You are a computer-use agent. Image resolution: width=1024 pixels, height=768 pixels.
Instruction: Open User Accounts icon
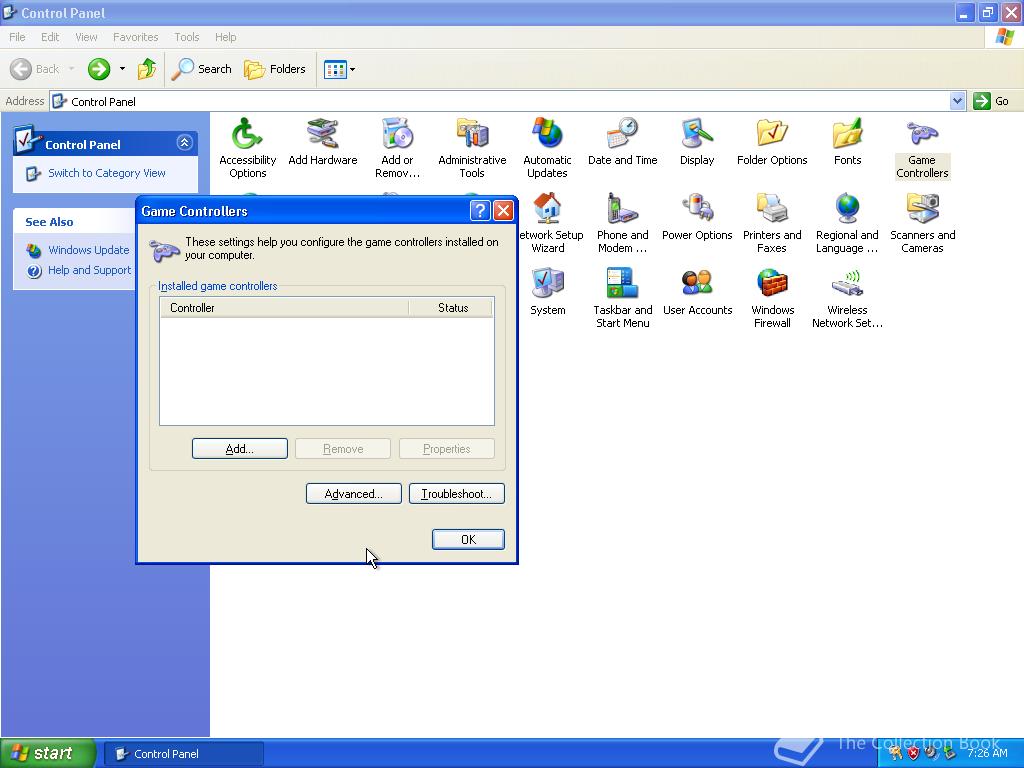click(x=697, y=292)
